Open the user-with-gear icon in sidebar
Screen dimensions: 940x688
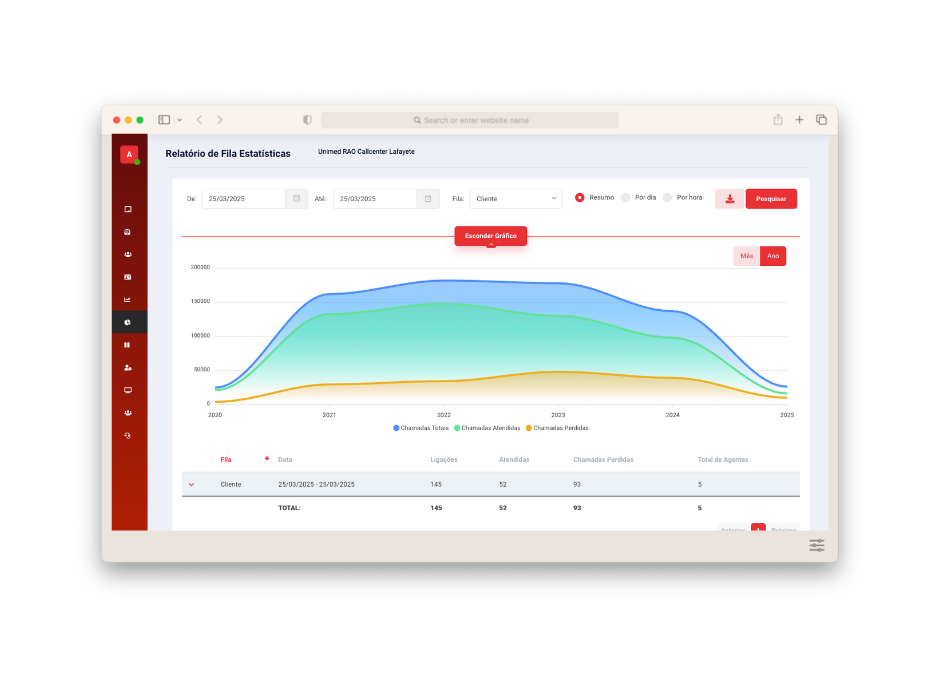coord(128,368)
